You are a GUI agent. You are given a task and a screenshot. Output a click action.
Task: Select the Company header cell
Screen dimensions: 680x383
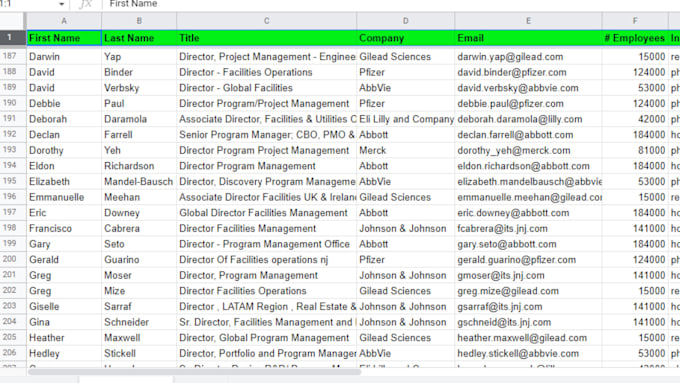(405, 38)
